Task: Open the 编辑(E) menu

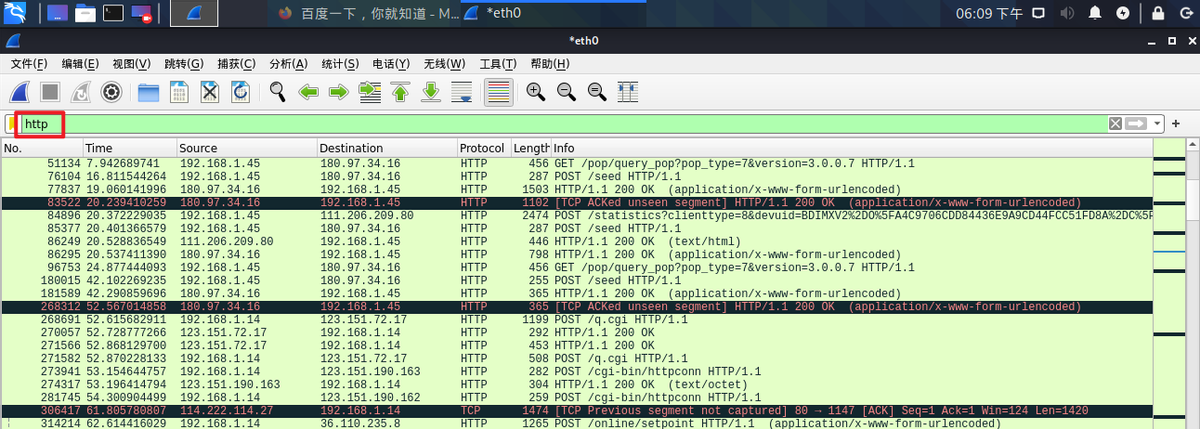Action: tap(80, 63)
